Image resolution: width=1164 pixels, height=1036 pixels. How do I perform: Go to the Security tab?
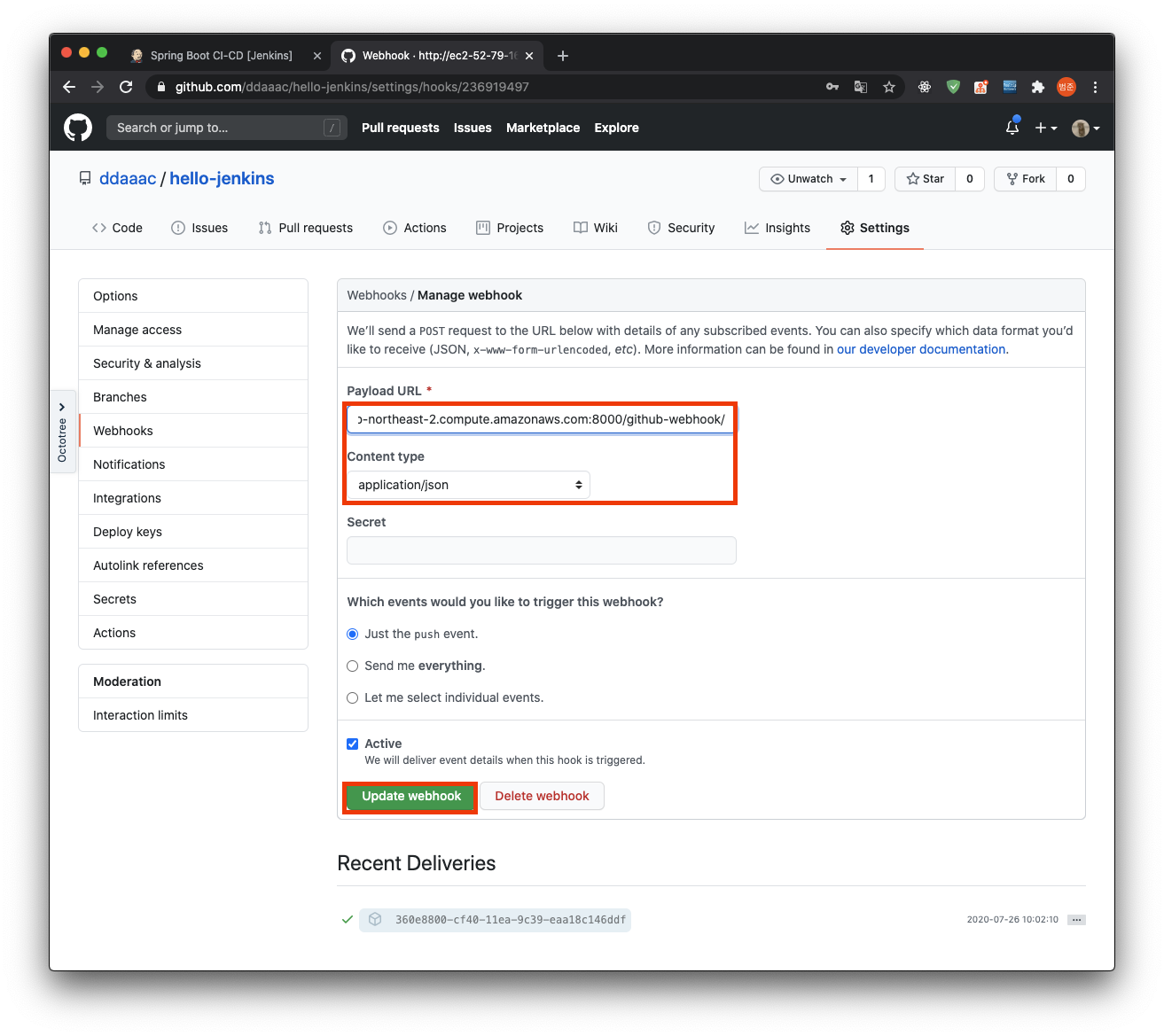pos(681,228)
